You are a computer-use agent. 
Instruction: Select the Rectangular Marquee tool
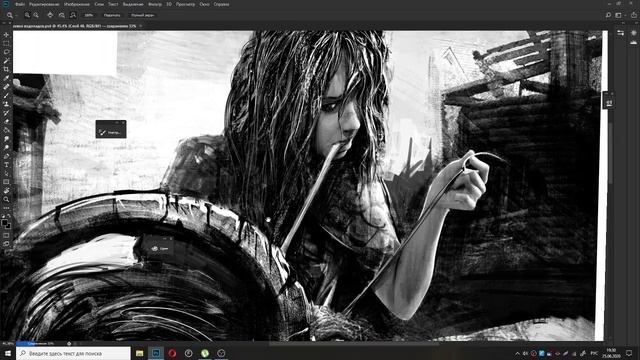click(6, 44)
